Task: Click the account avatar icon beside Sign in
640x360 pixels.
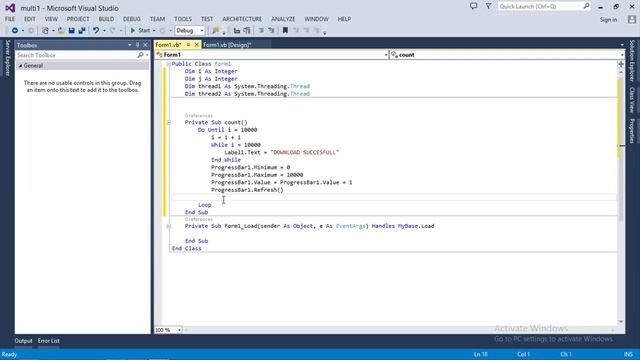Action: [x=632, y=19]
